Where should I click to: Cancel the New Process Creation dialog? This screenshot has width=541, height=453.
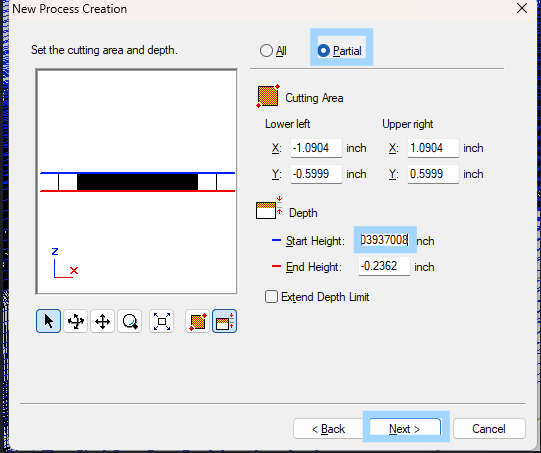pyautogui.click(x=489, y=429)
